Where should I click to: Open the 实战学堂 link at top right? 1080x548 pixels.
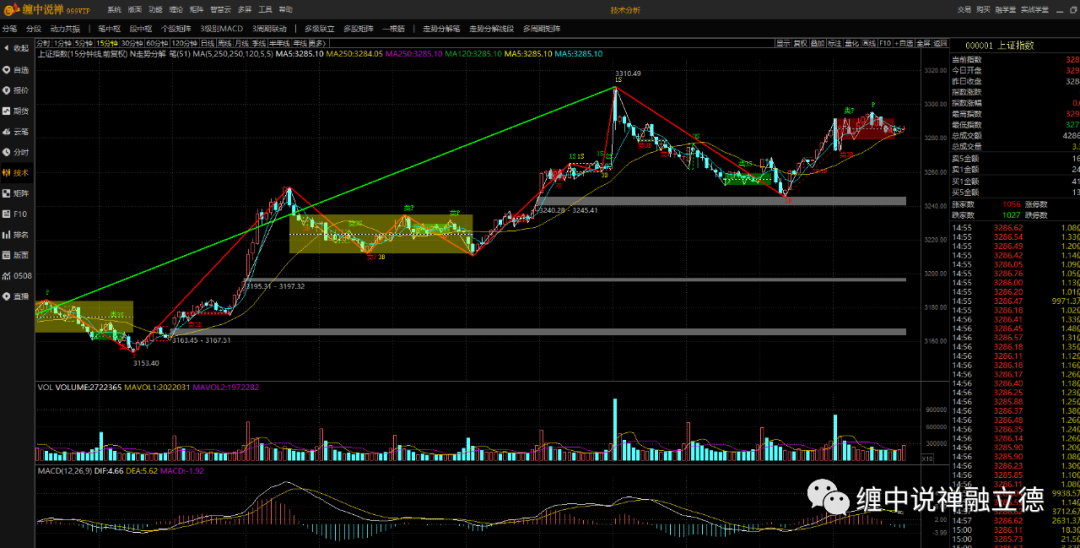(1035, 10)
